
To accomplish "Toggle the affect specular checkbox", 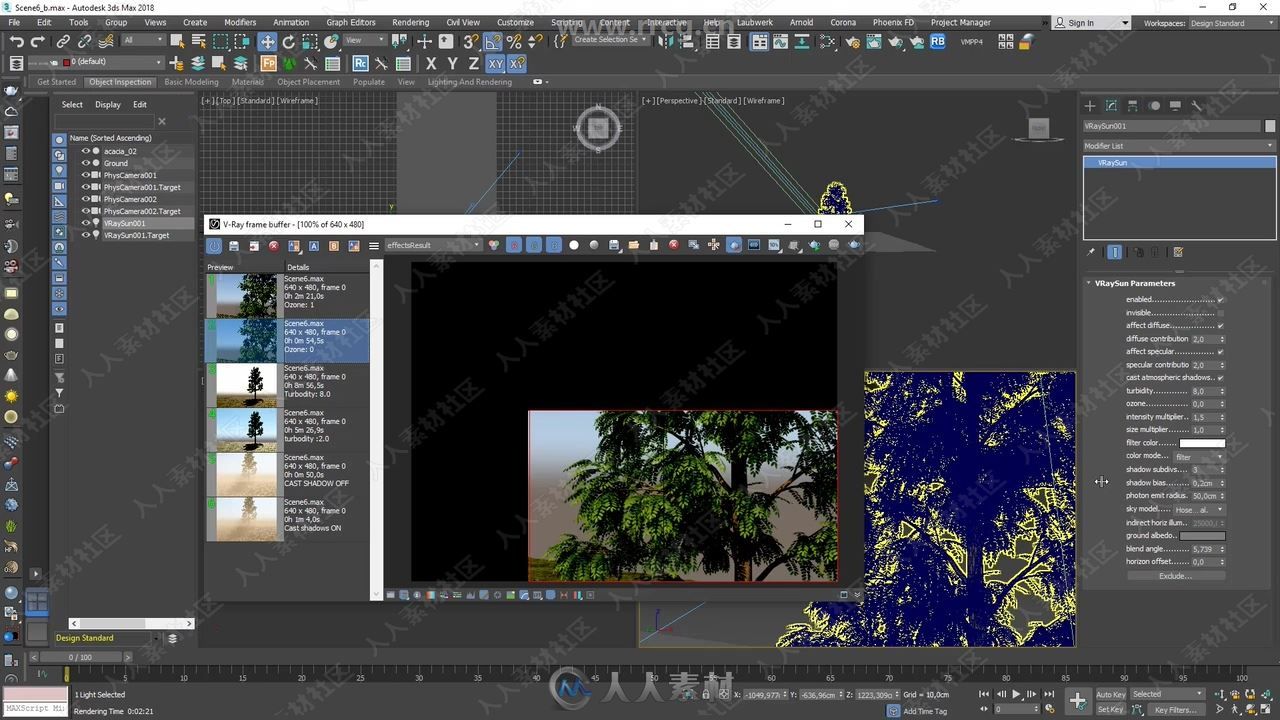I will [1220, 352].
